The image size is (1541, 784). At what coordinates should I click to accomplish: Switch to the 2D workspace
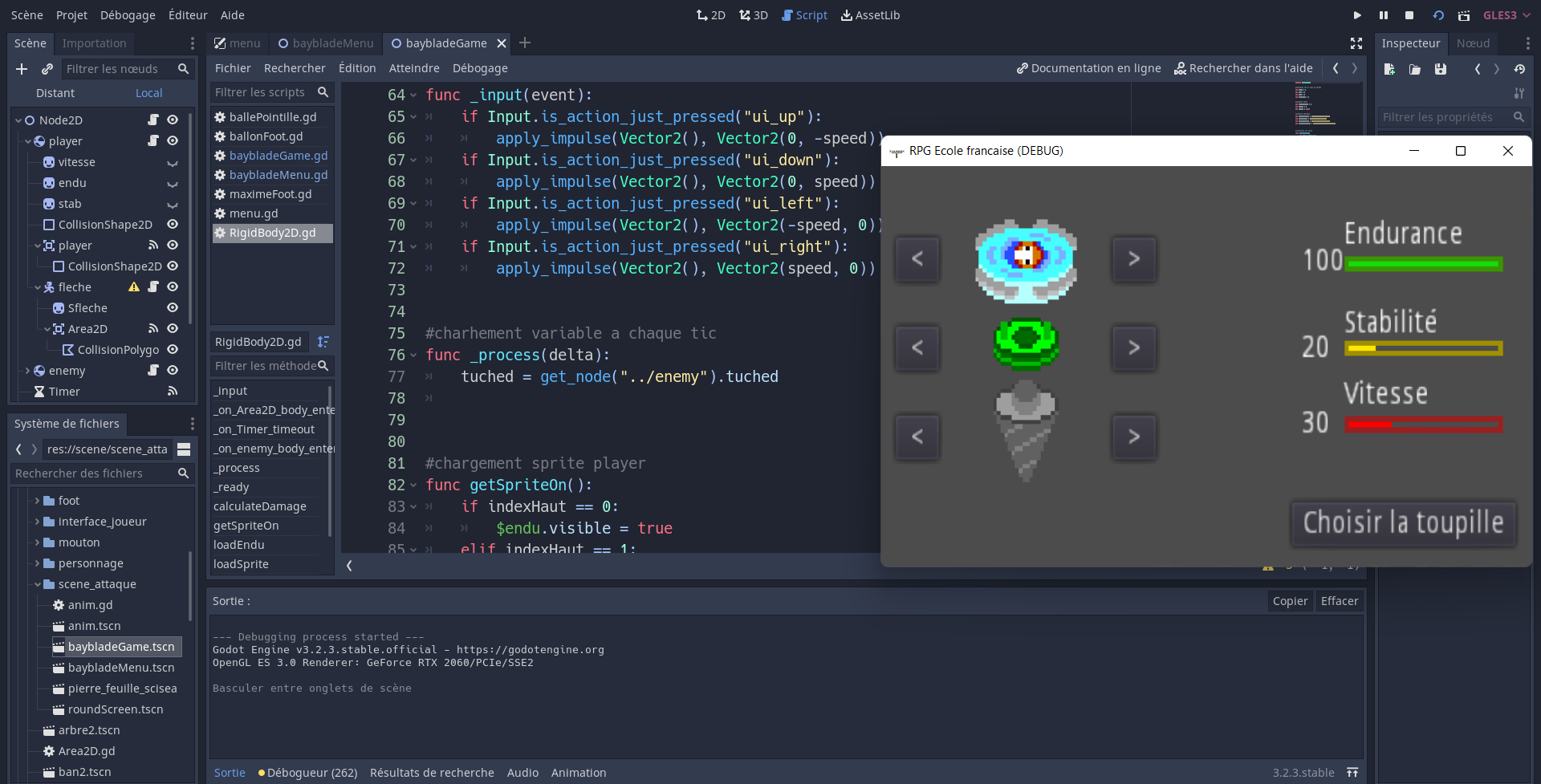(711, 15)
